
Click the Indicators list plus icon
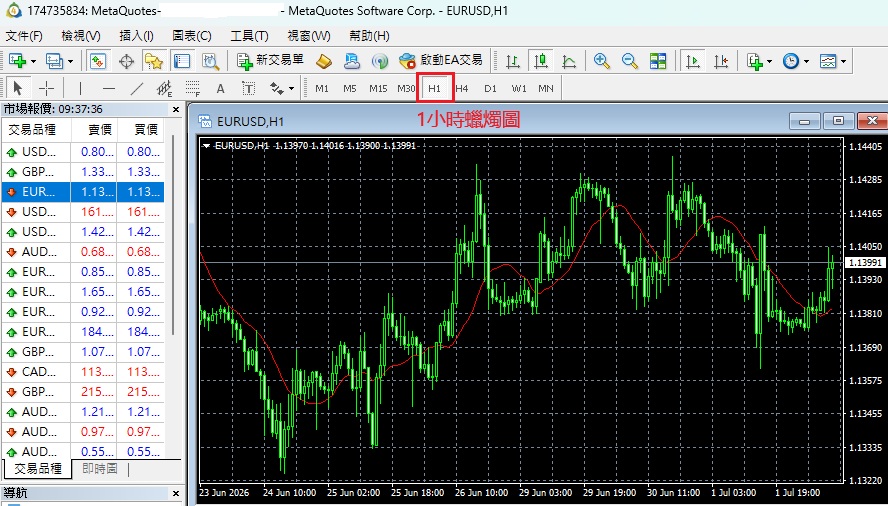(754, 61)
